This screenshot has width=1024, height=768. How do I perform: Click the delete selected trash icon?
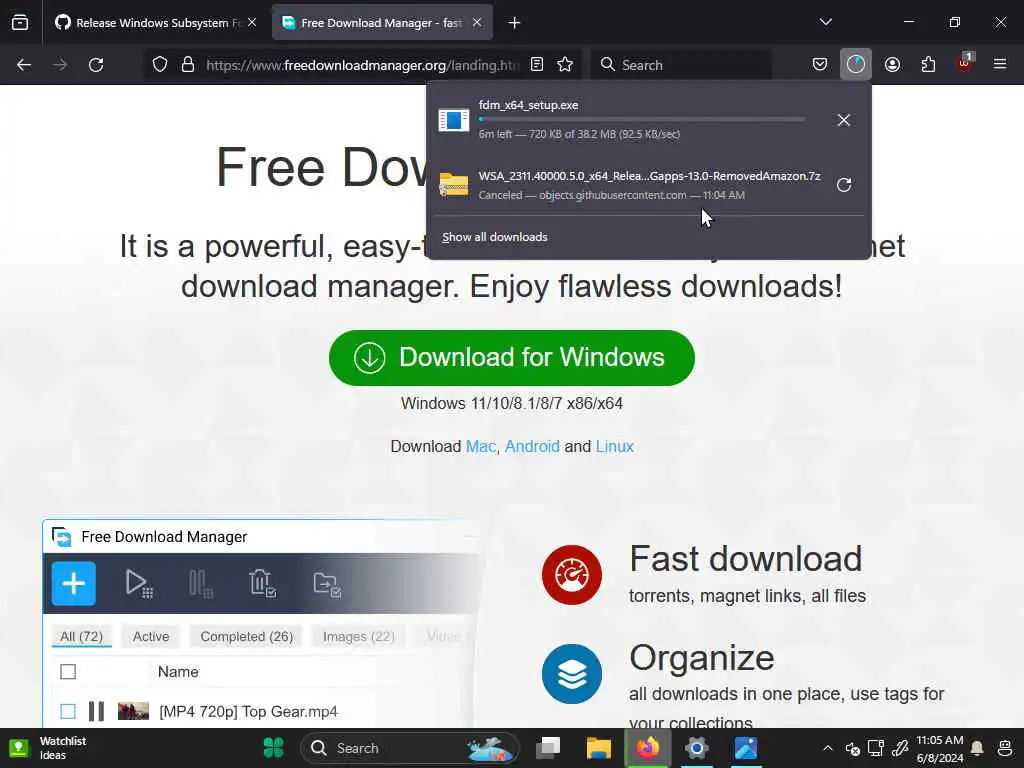(x=262, y=583)
